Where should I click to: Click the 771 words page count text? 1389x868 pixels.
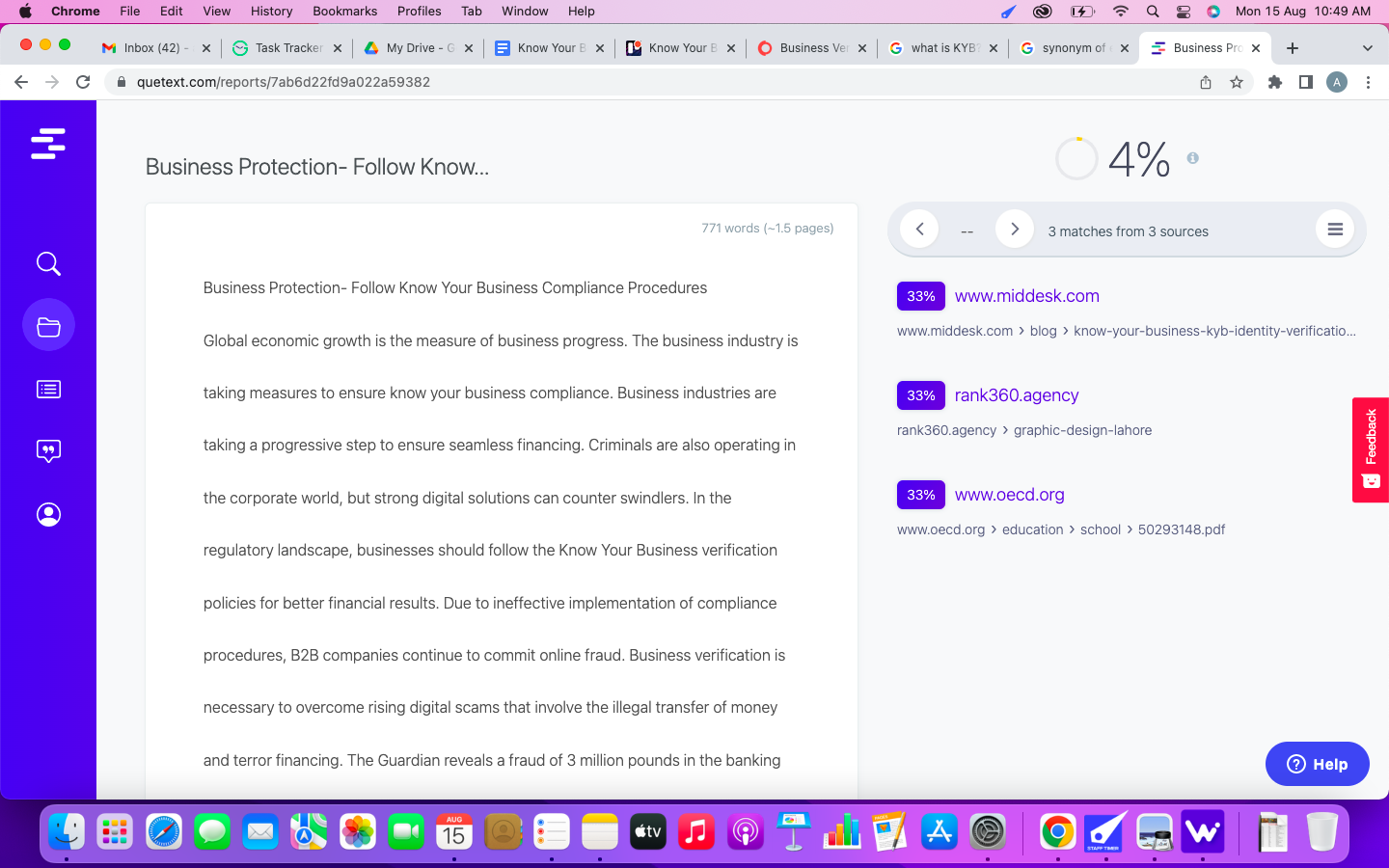(768, 229)
